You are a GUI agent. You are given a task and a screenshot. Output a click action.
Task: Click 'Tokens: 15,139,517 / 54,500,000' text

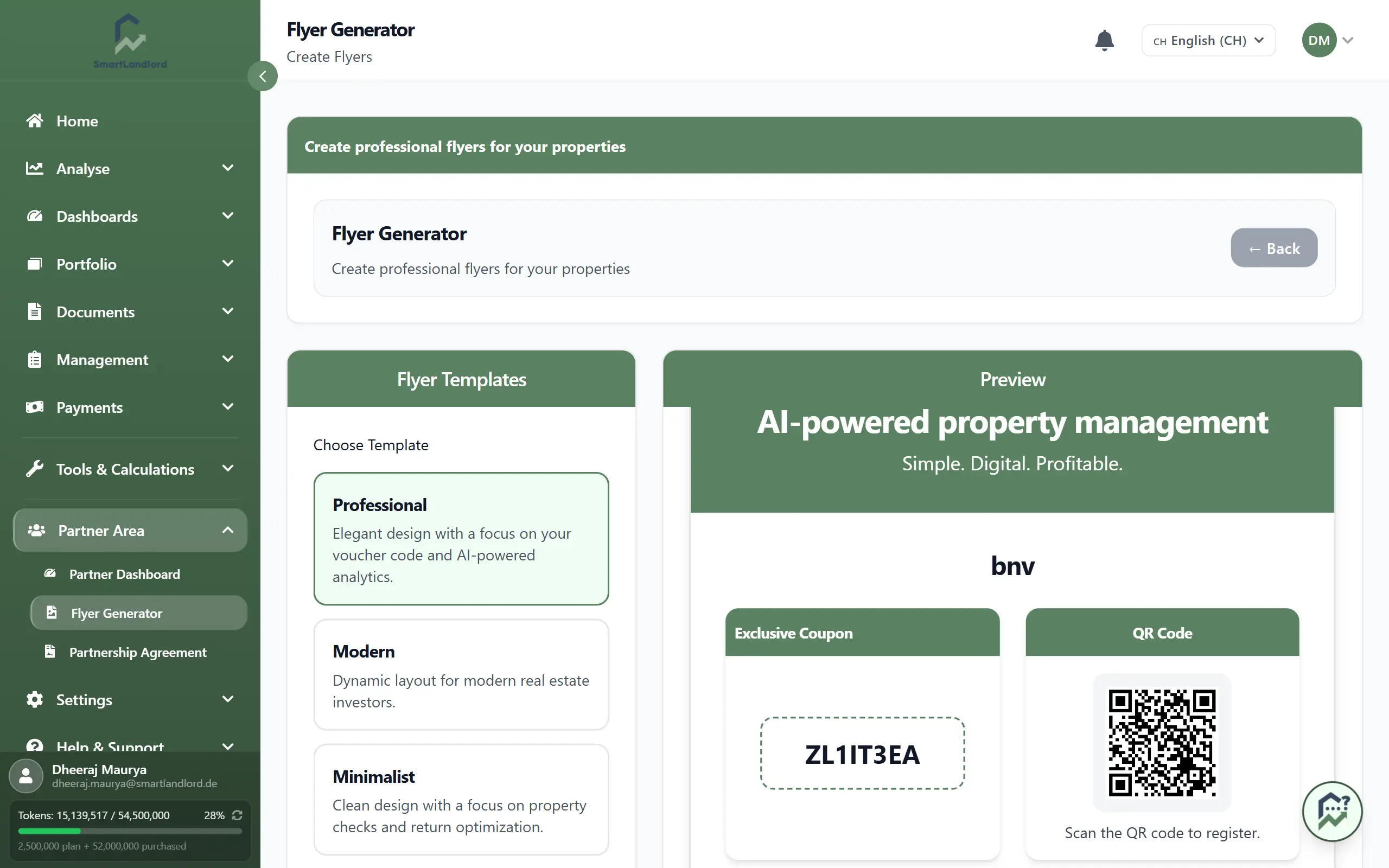(x=93, y=815)
